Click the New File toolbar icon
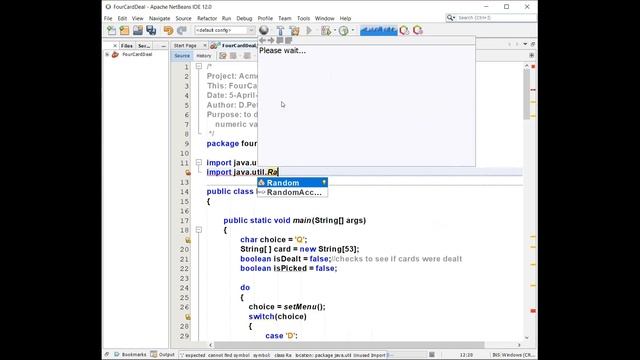Image resolution: width=640 pixels, height=360 pixels. tap(111, 30)
